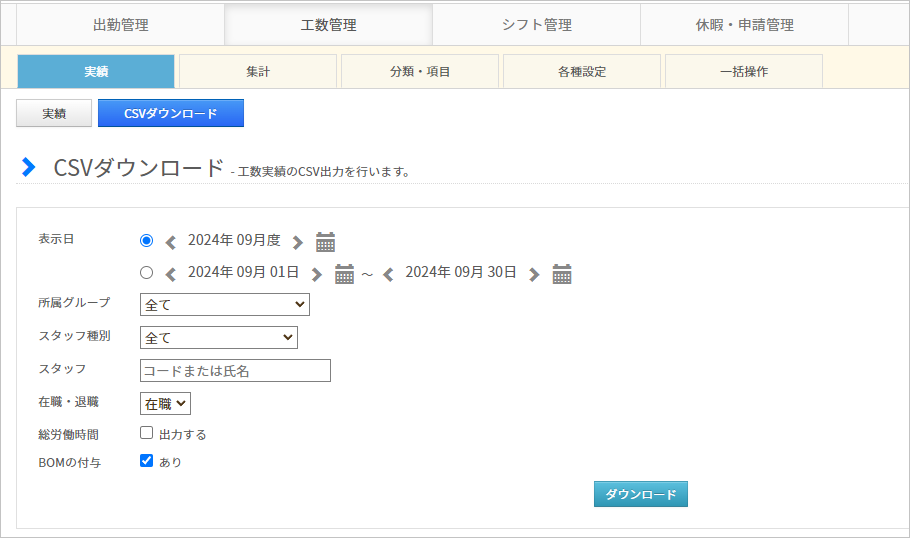This screenshot has height=538, width=910.
Task: Open calendar for start date 09月01日
Action: tap(344, 274)
